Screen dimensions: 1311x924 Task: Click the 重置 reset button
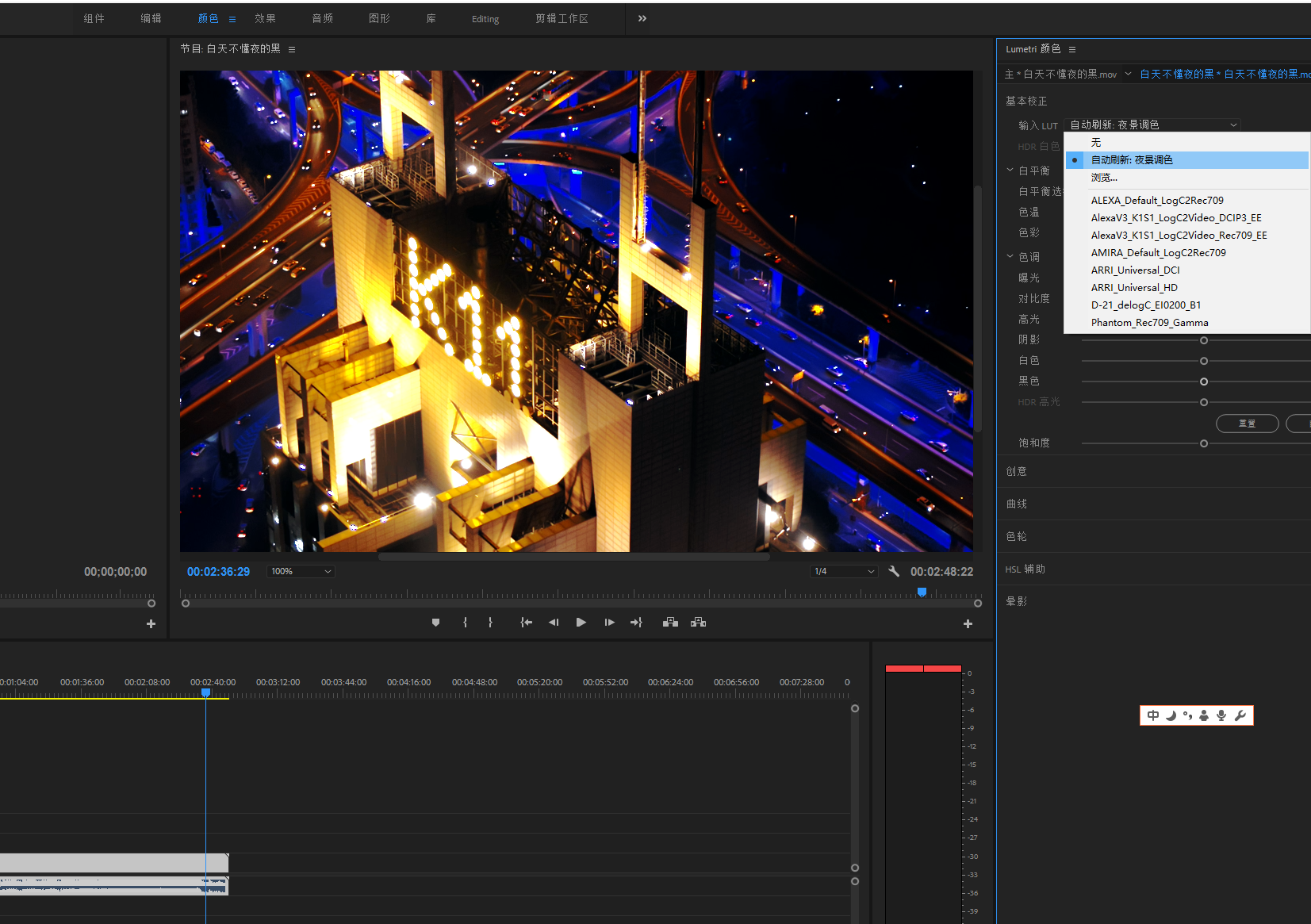[x=1247, y=424]
